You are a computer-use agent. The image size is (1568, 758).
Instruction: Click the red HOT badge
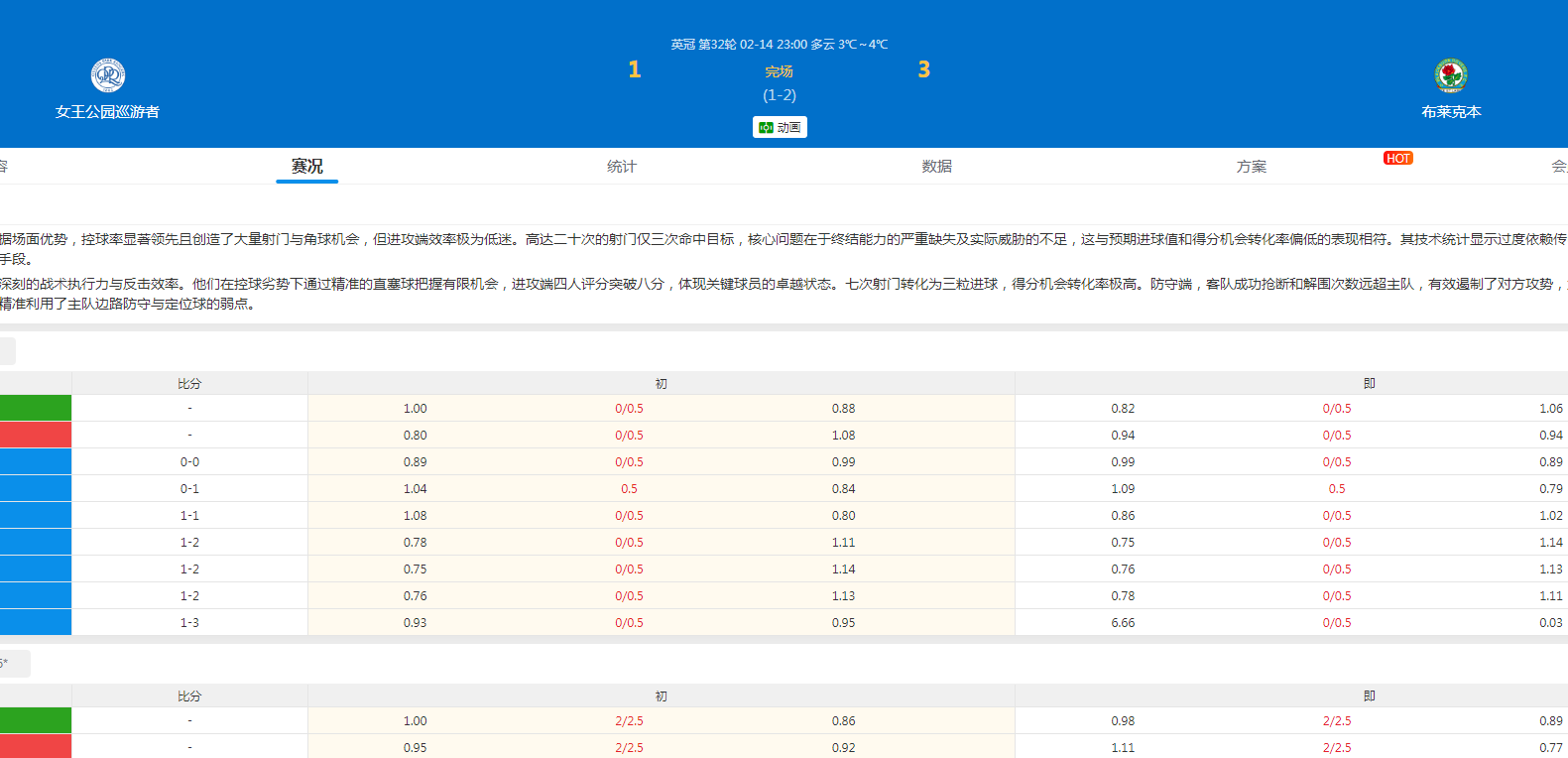pyautogui.click(x=1397, y=159)
